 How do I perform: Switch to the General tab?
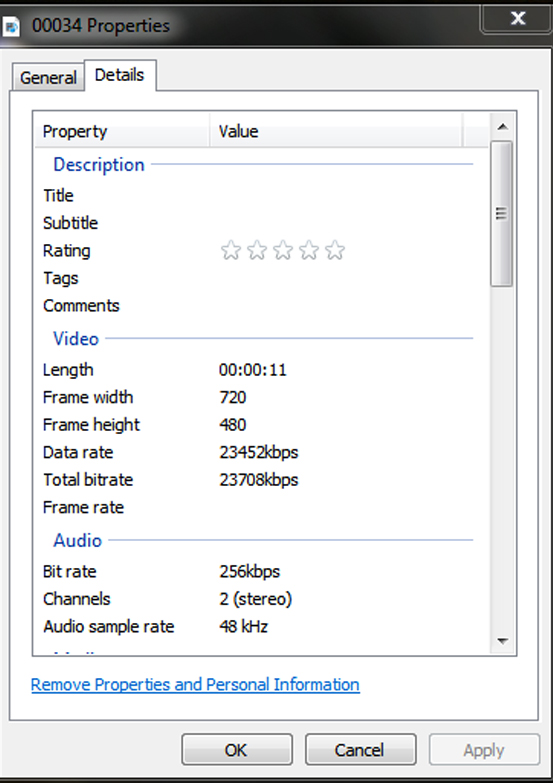48,77
